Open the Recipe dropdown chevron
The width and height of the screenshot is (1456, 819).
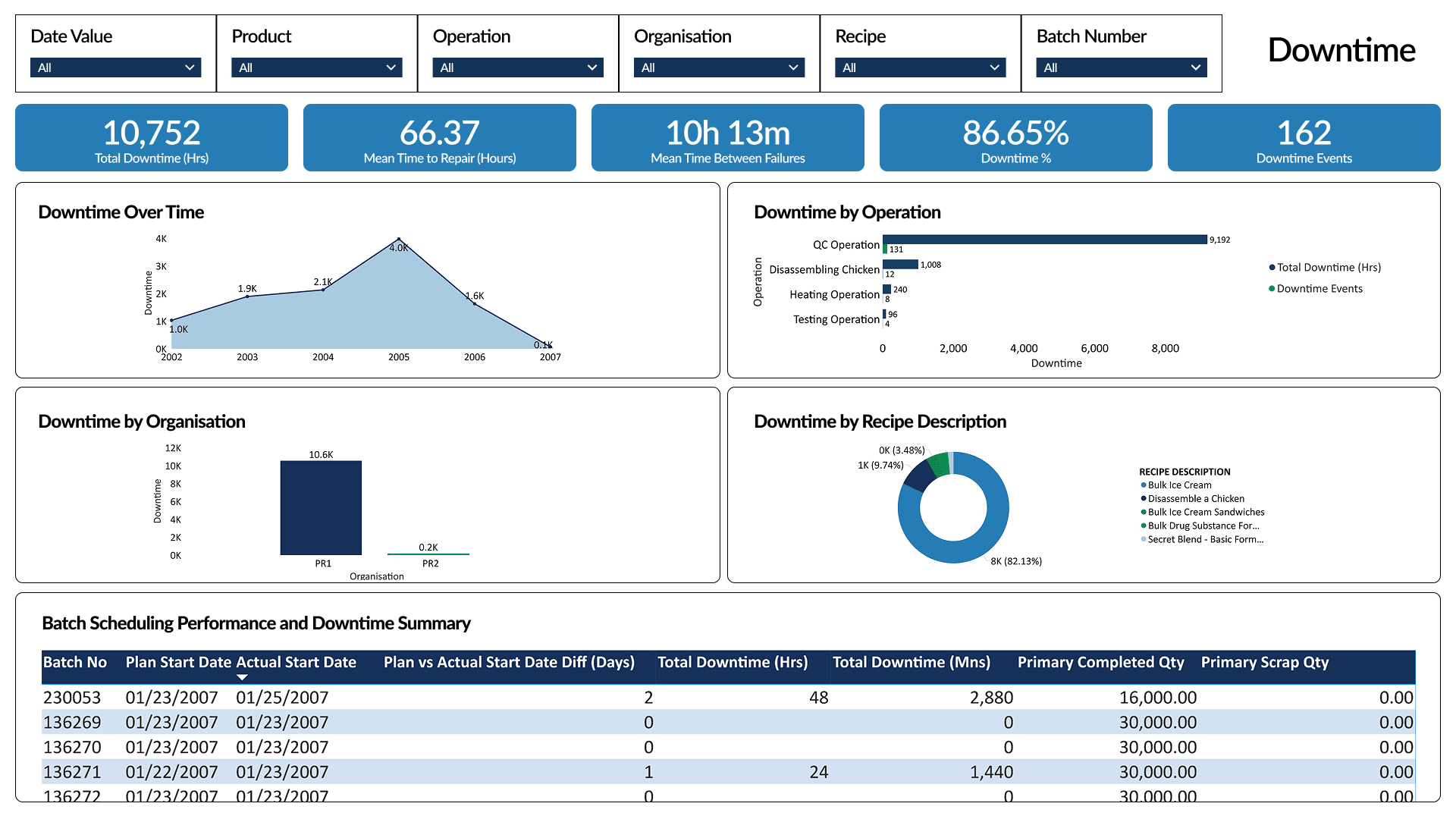(x=994, y=67)
